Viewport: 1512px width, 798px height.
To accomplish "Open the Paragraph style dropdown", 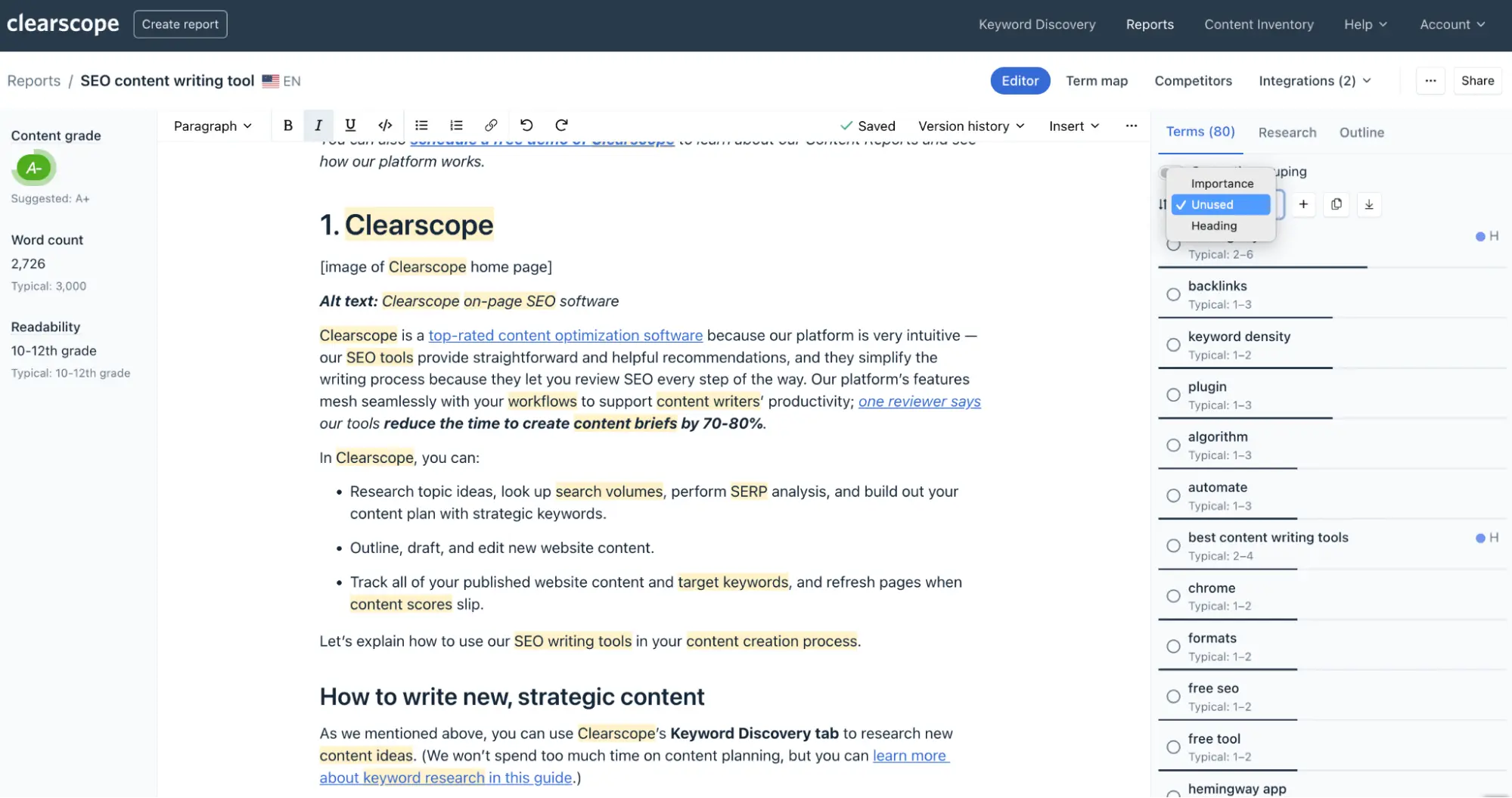I will tap(213, 126).
